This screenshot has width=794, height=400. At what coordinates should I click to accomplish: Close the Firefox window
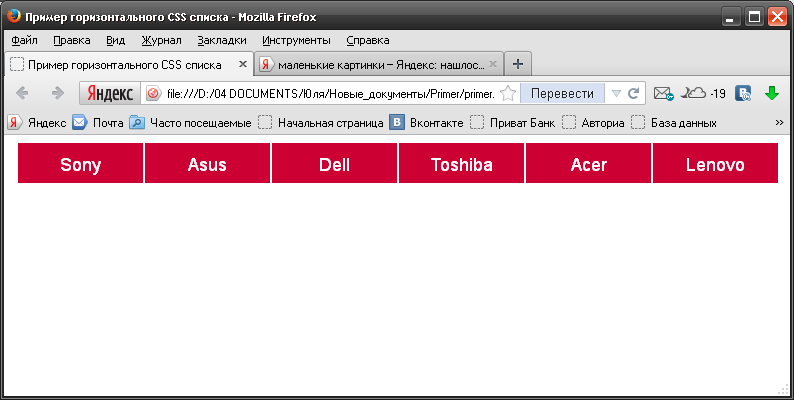(x=777, y=17)
